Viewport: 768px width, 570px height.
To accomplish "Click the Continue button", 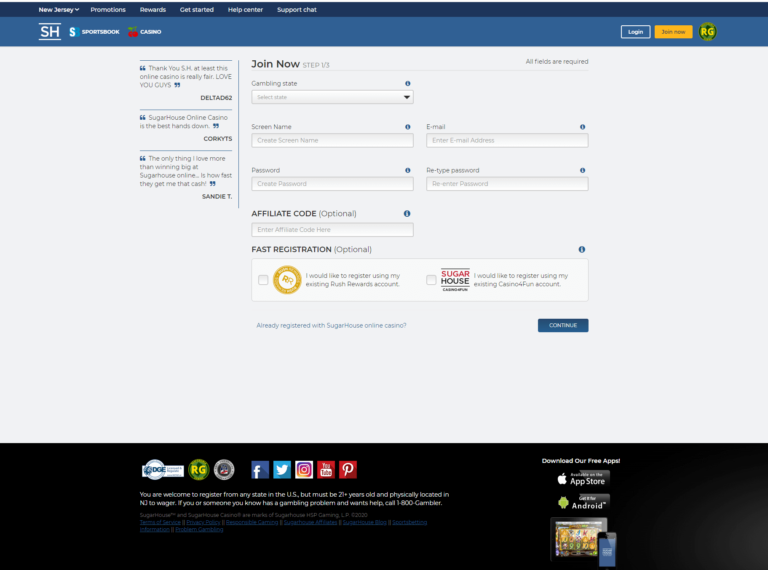I will point(563,325).
